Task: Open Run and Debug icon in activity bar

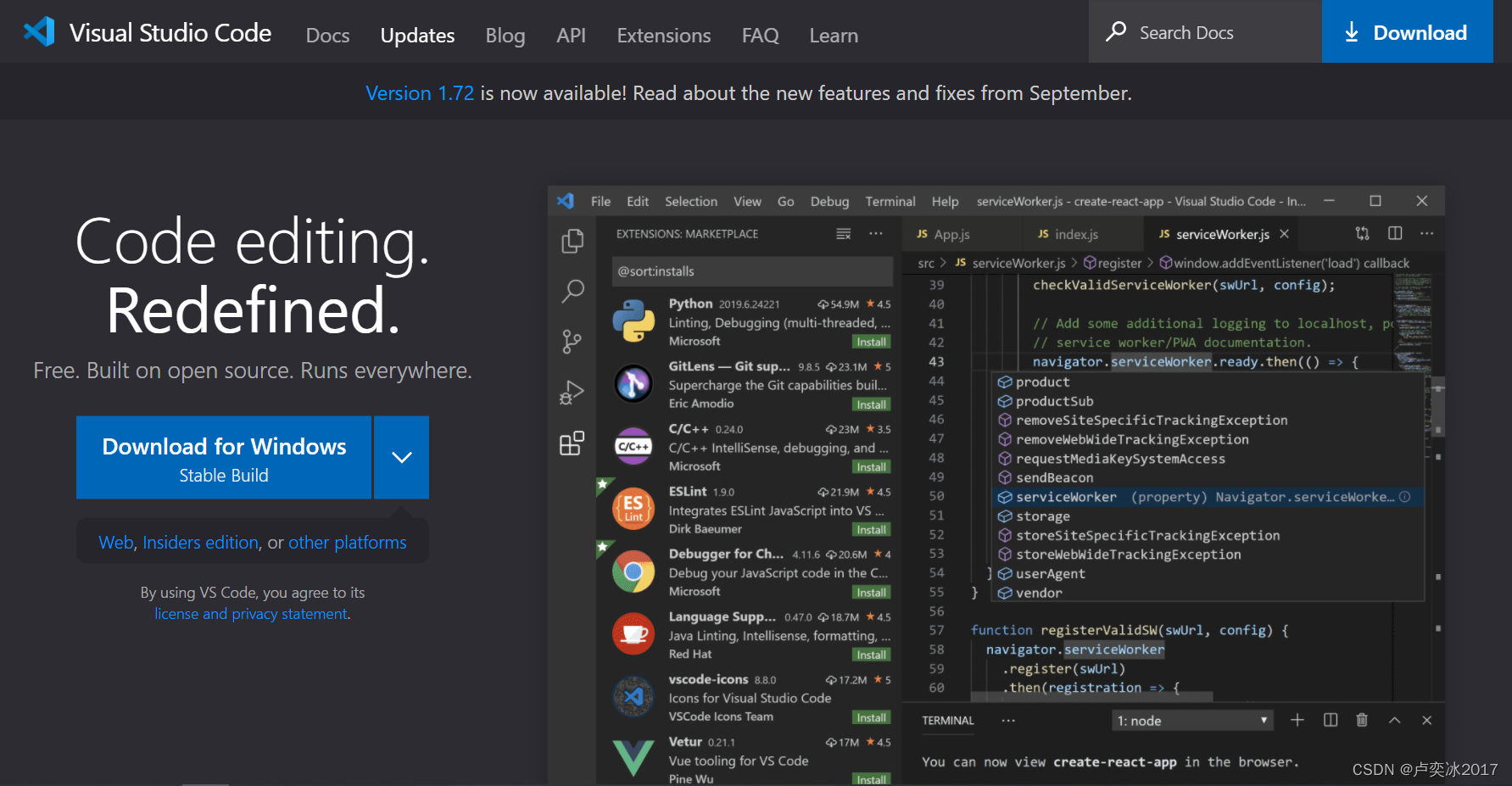Action: point(572,393)
